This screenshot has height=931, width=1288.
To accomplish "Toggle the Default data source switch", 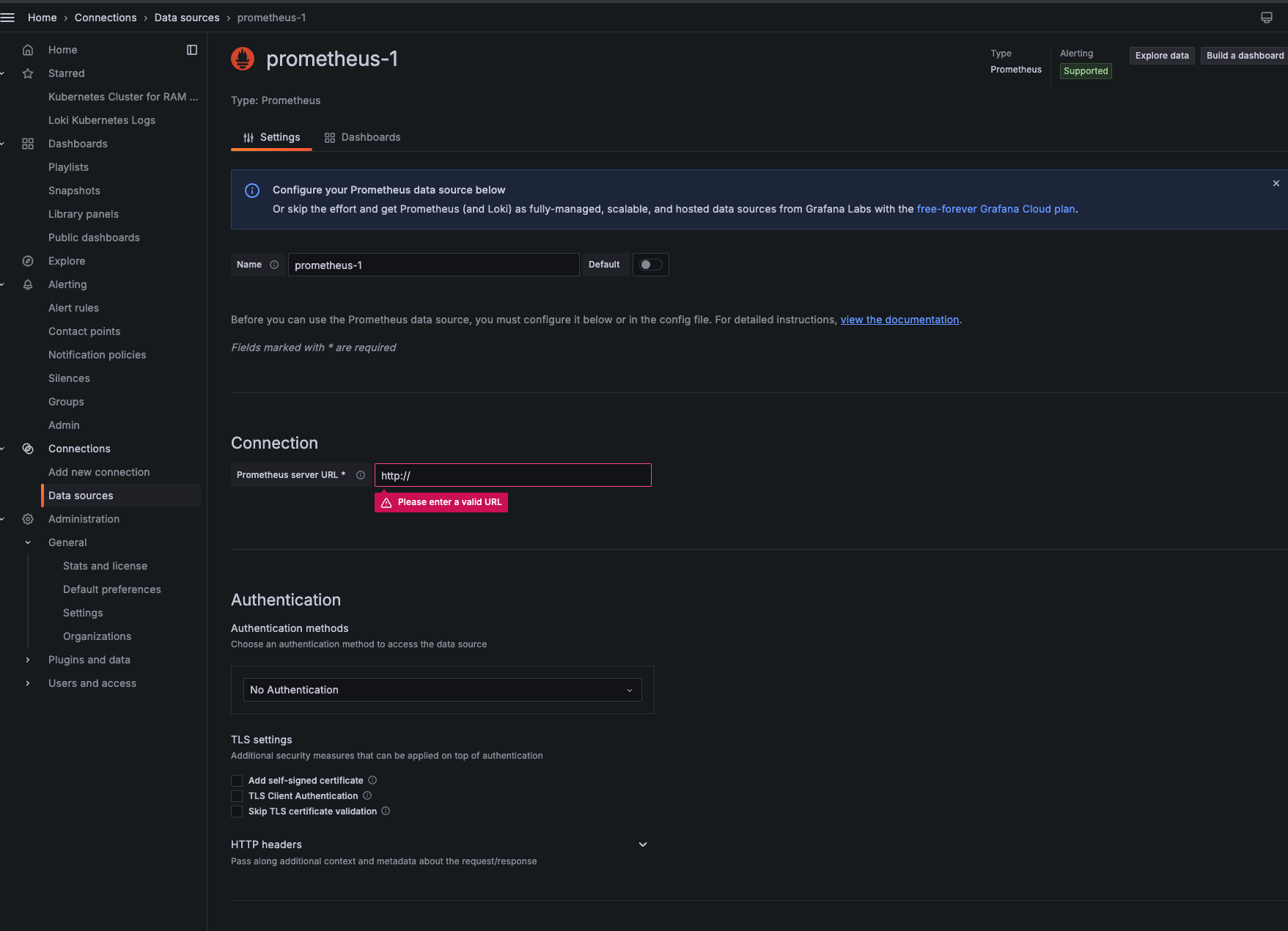I will 651,265.
